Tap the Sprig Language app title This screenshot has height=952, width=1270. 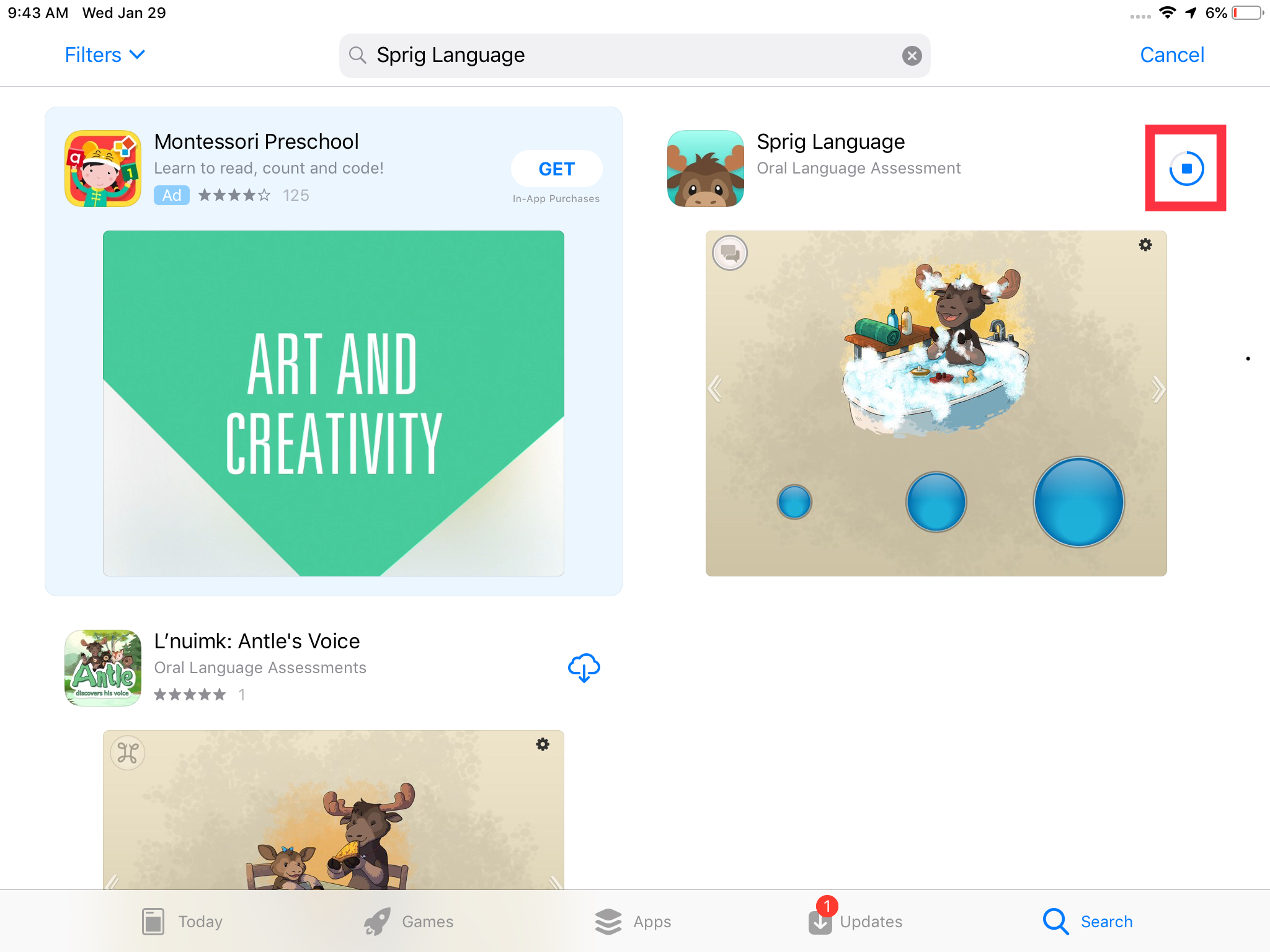(x=830, y=141)
